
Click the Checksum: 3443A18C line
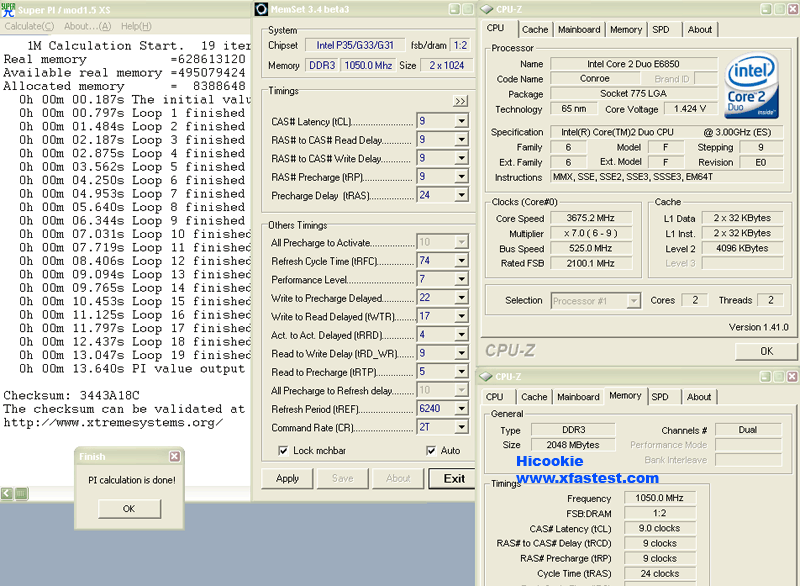coord(71,395)
